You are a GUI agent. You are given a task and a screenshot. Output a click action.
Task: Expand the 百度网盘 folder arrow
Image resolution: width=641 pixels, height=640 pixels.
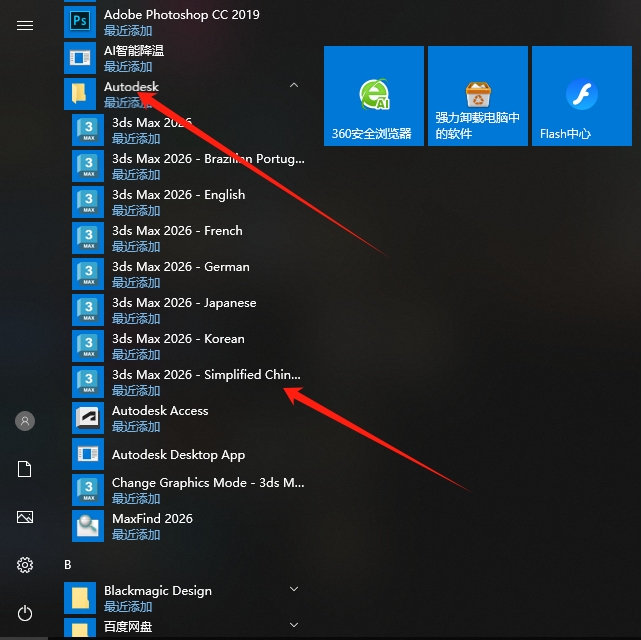pyautogui.click(x=293, y=625)
